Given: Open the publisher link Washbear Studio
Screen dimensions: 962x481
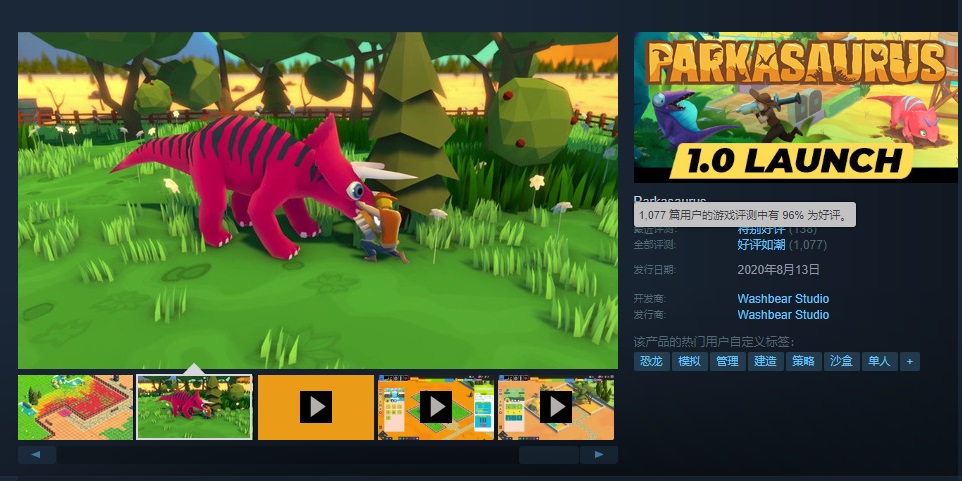Looking at the screenshot, I should [x=783, y=315].
